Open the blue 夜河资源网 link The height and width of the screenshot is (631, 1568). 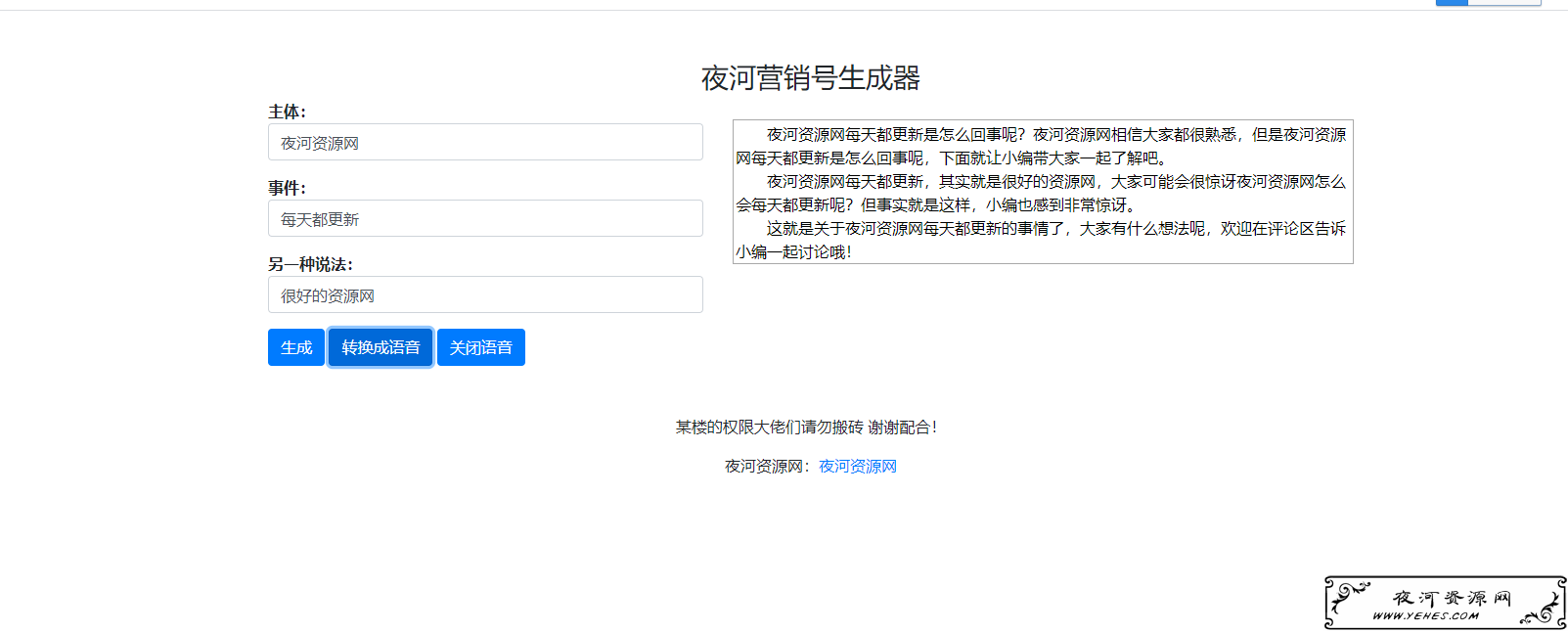858,467
